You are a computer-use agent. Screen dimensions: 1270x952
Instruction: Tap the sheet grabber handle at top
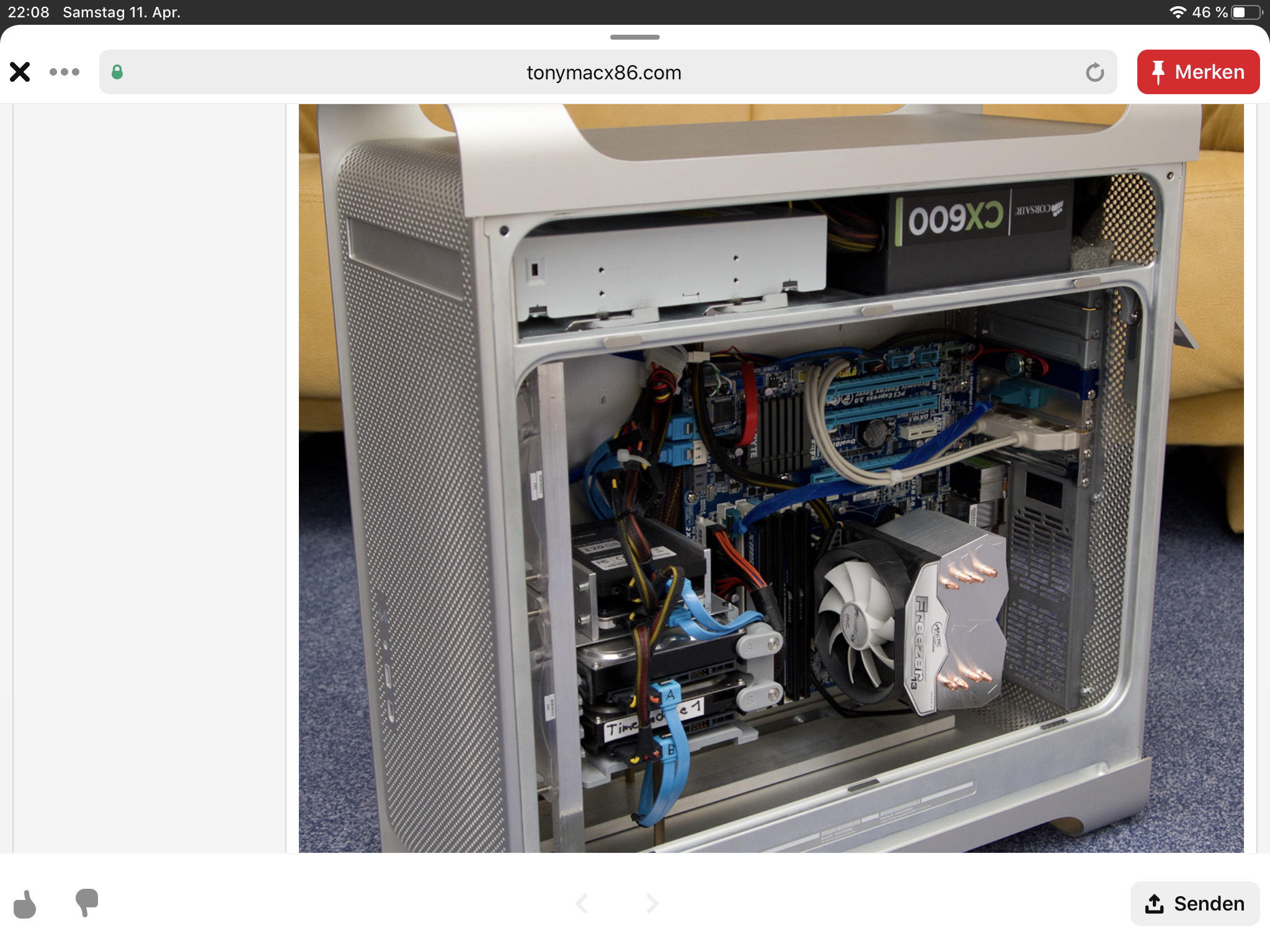[634, 37]
